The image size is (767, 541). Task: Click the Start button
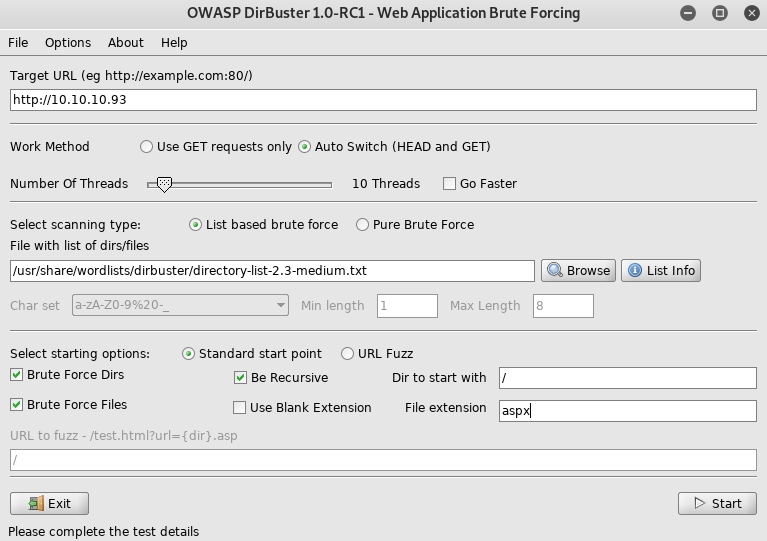coord(717,503)
